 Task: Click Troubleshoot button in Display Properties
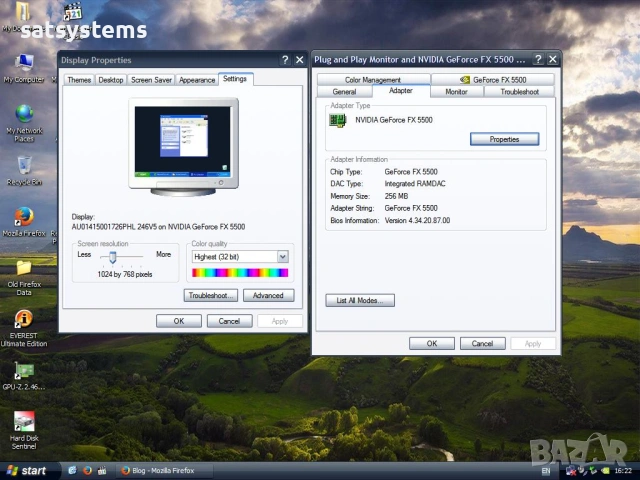pyautogui.click(x=211, y=296)
